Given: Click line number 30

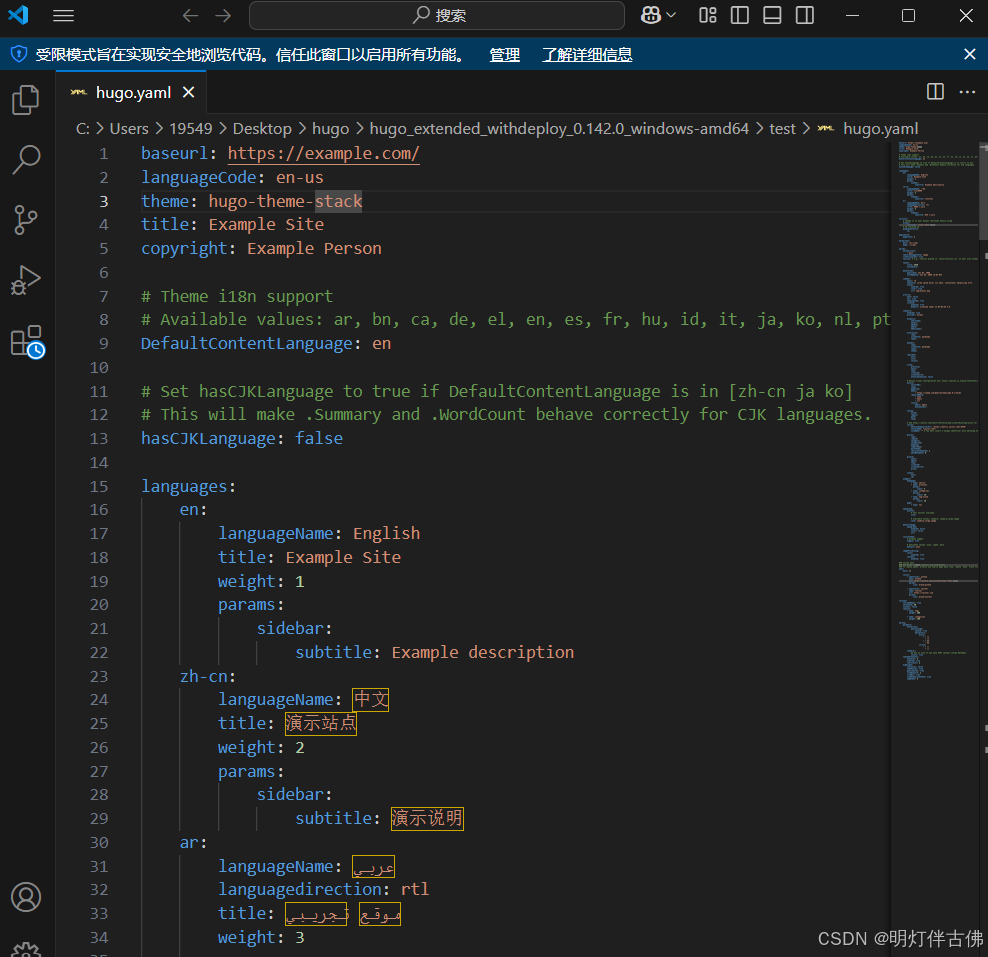Looking at the screenshot, I should pyautogui.click(x=99, y=843).
